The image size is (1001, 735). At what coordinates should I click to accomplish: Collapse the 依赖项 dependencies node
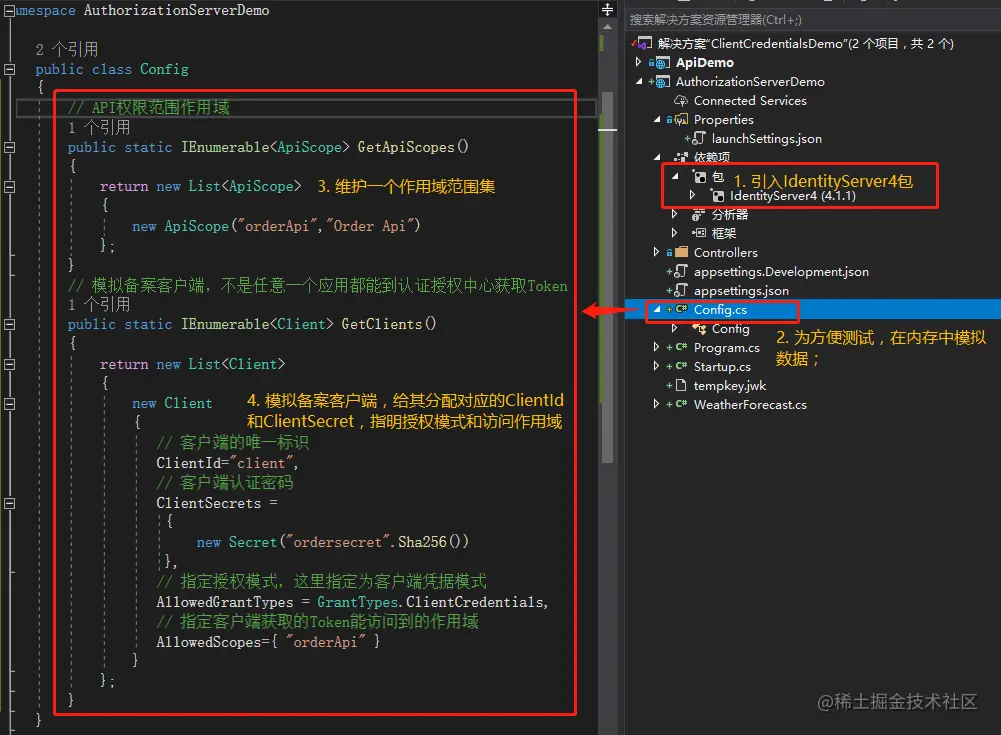click(657, 157)
